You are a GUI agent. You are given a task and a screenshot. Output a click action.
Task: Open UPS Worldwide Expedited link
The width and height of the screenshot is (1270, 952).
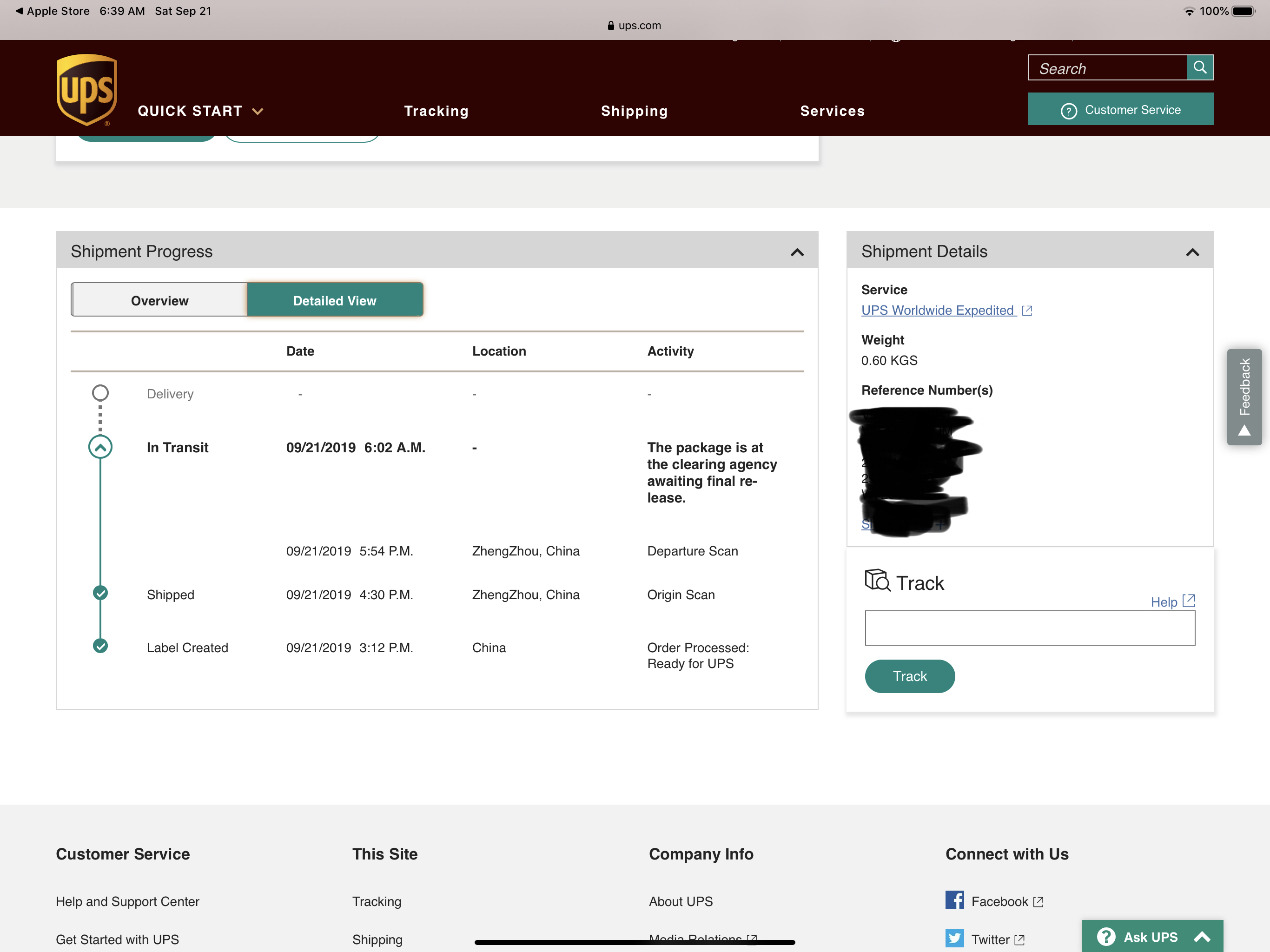[x=937, y=310]
